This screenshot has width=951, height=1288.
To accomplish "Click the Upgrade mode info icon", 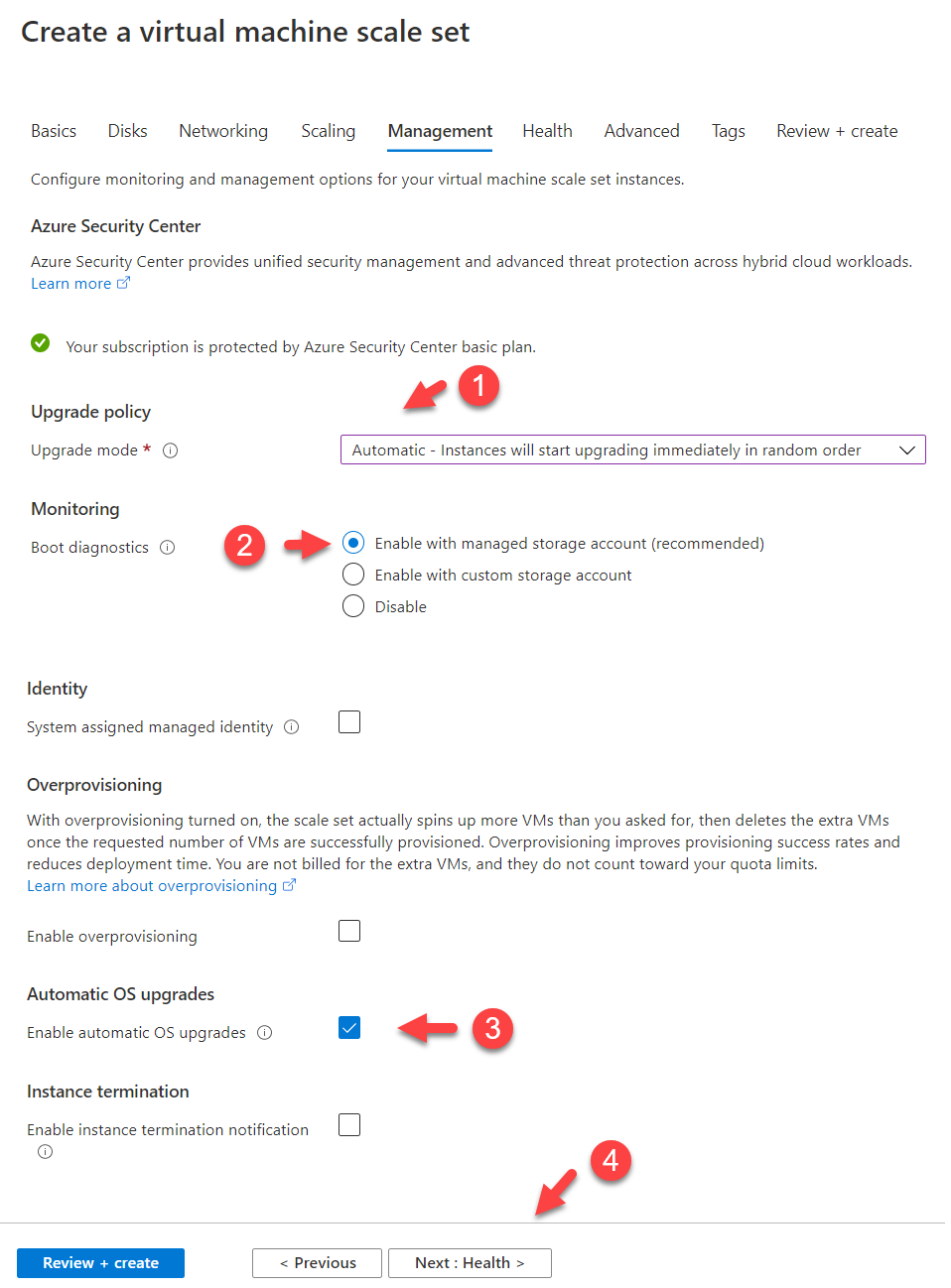I will [171, 451].
